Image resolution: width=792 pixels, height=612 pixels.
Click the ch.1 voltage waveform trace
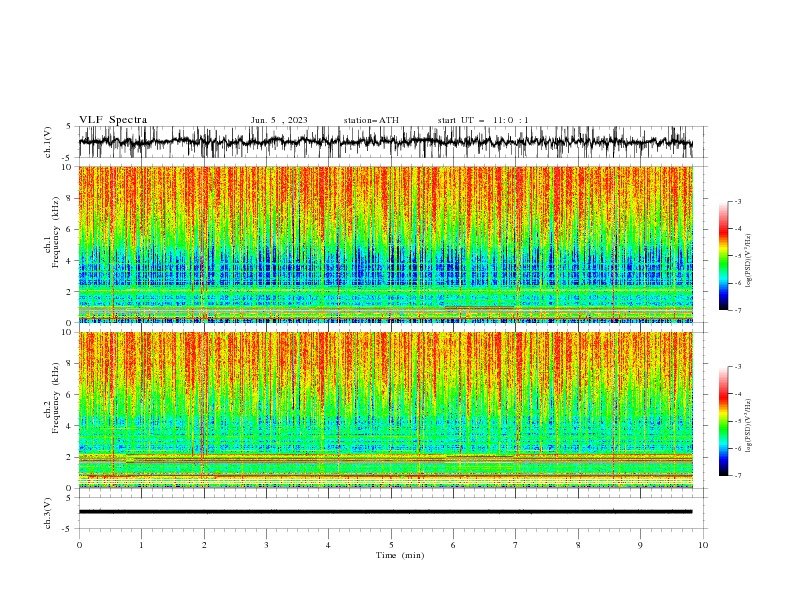coord(386,142)
